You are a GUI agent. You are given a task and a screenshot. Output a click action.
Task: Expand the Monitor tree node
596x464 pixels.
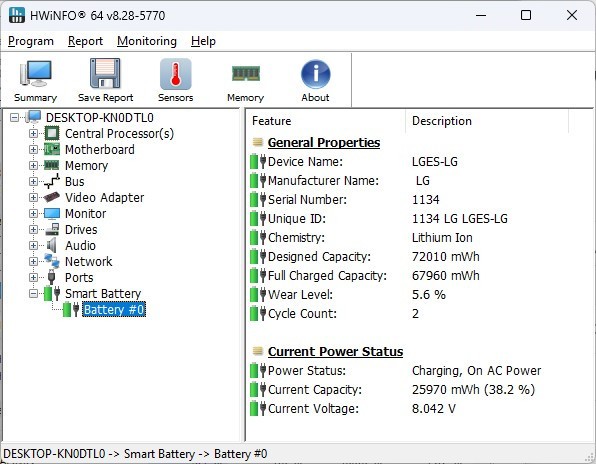pyautogui.click(x=33, y=213)
